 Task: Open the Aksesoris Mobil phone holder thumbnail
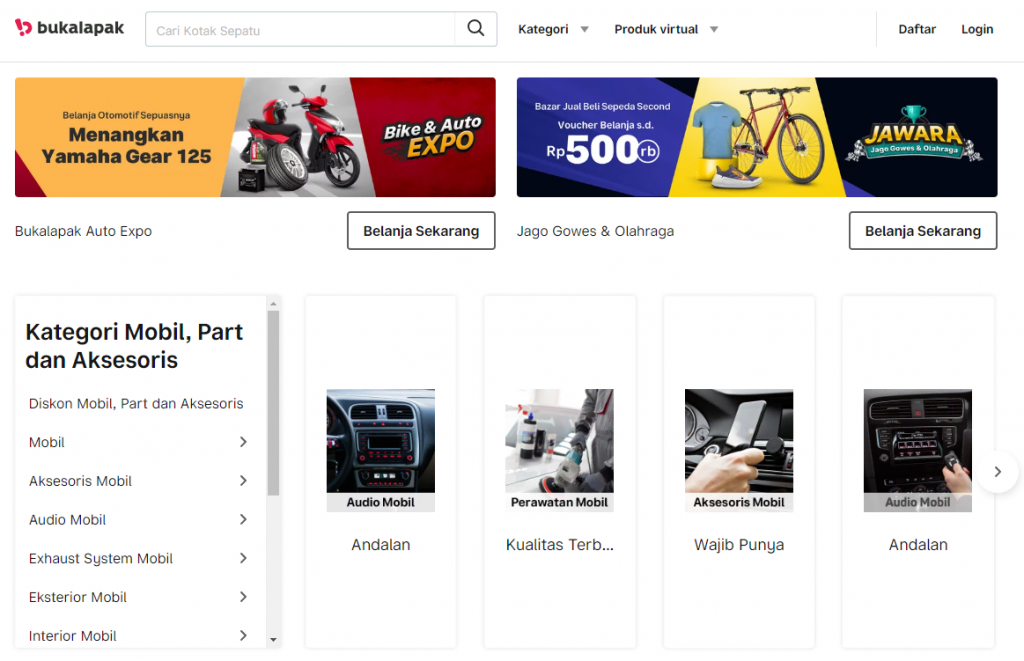point(739,450)
